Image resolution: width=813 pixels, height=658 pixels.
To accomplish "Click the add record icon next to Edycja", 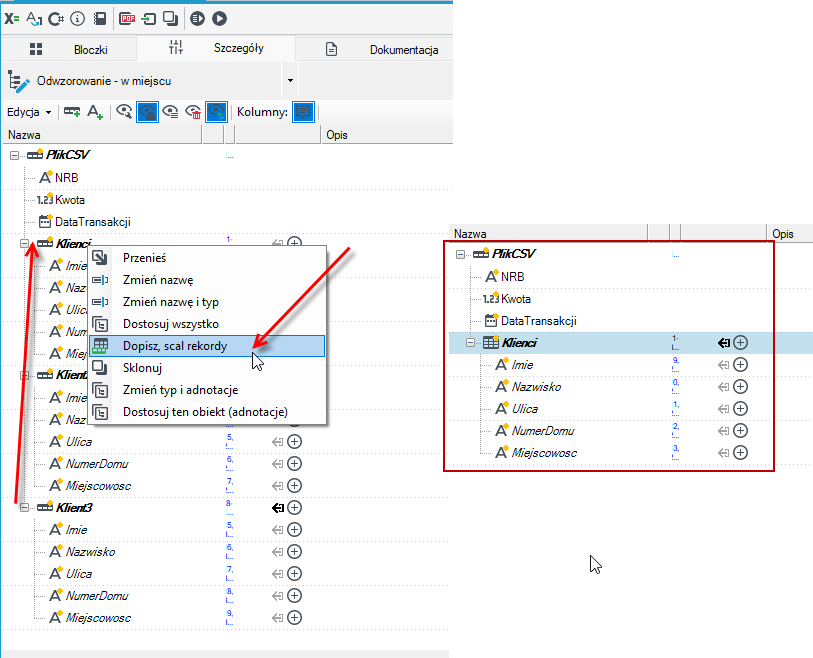I will coord(72,112).
